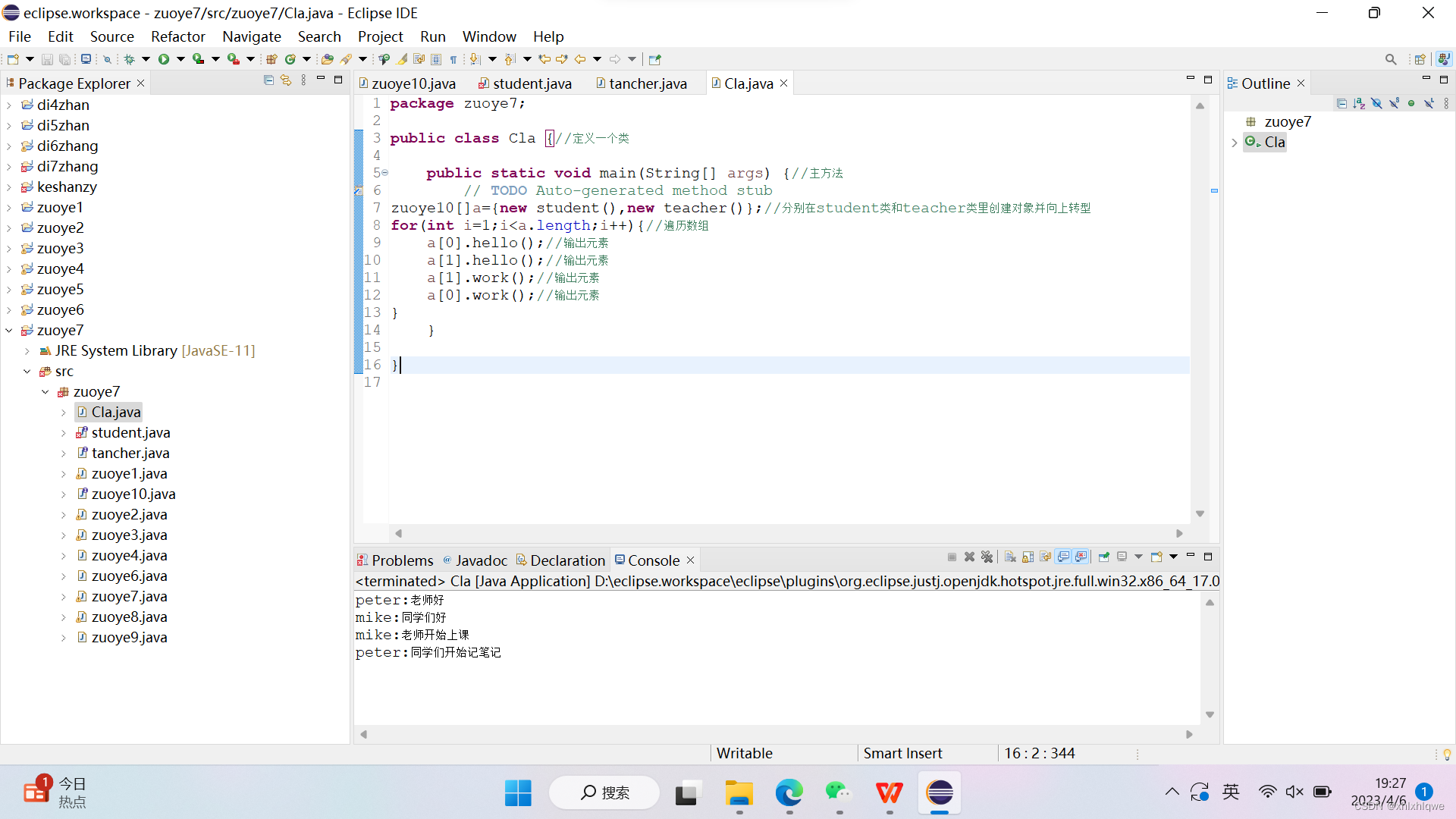Click the Clear Console icon
Viewport: 1456px width, 819px height.
[x=1010, y=557]
